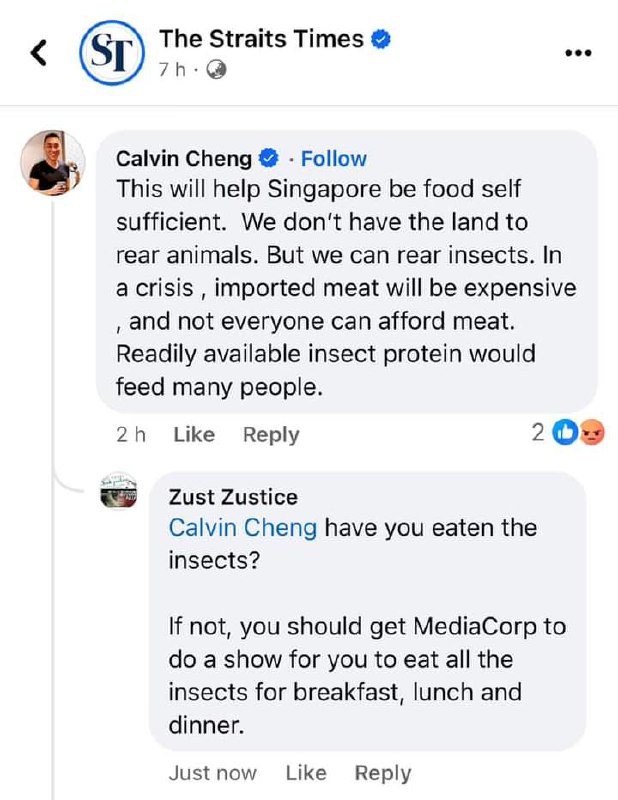This screenshot has height=800, width=618.
Task: Click the angry face reaction icon
Action: pyautogui.click(x=592, y=432)
